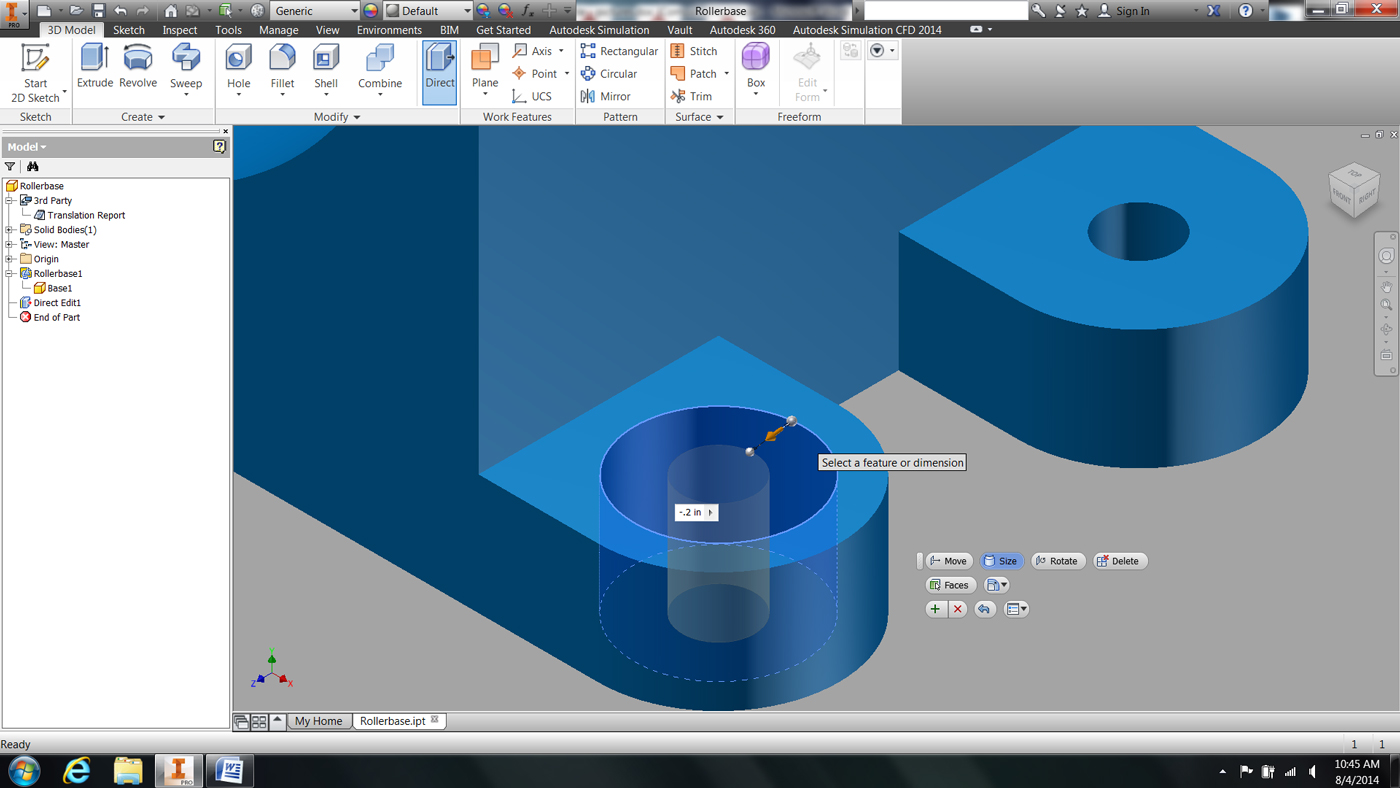The image size is (1400, 788).
Task: Select the Extrude tool
Action: [94, 71]
